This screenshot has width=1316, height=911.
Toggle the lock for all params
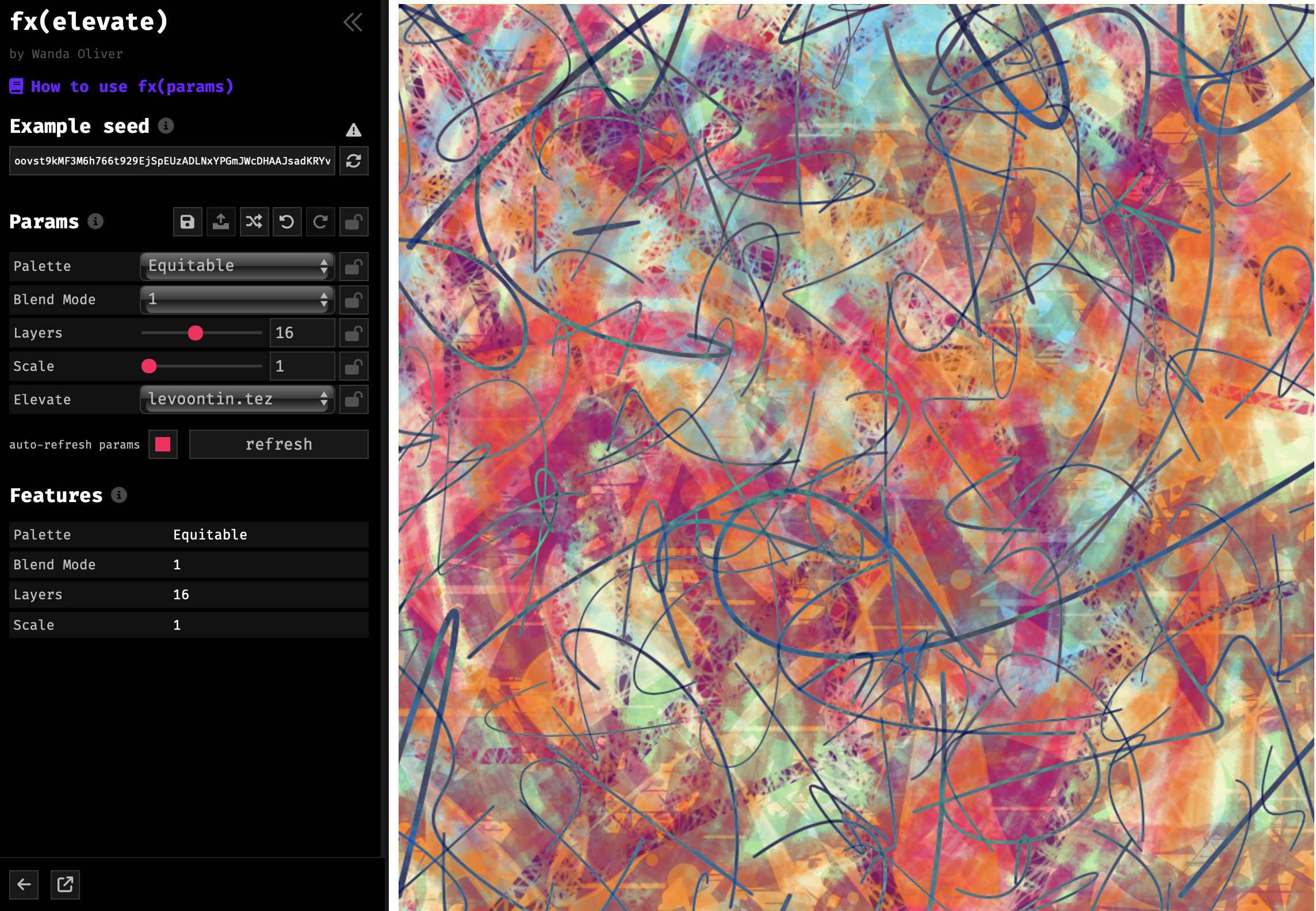(354, 222)
